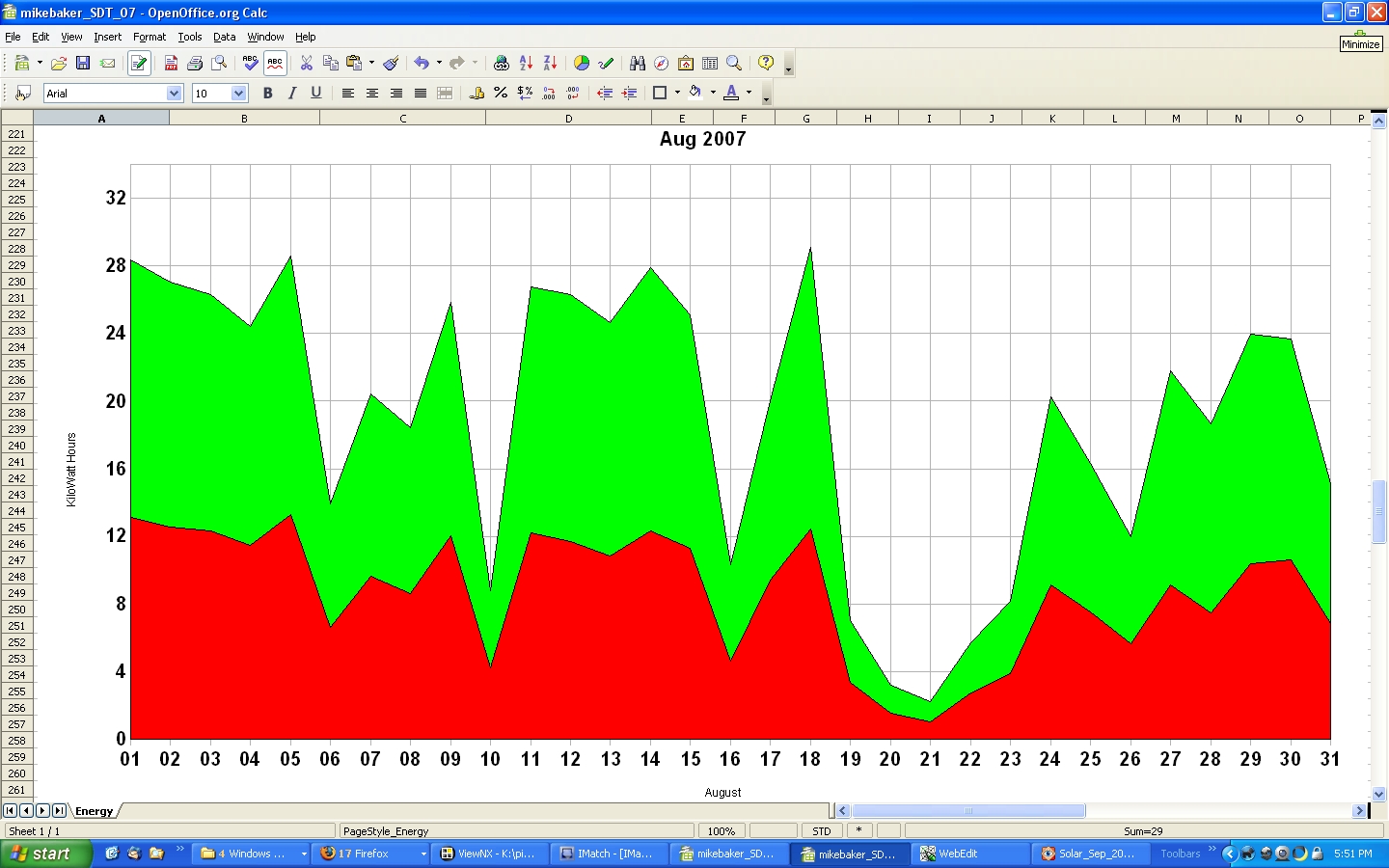Screen dimensions: 1389x868
Task: Open the font size dropdown
Action: pyautogui.click(x=239, y=94)
